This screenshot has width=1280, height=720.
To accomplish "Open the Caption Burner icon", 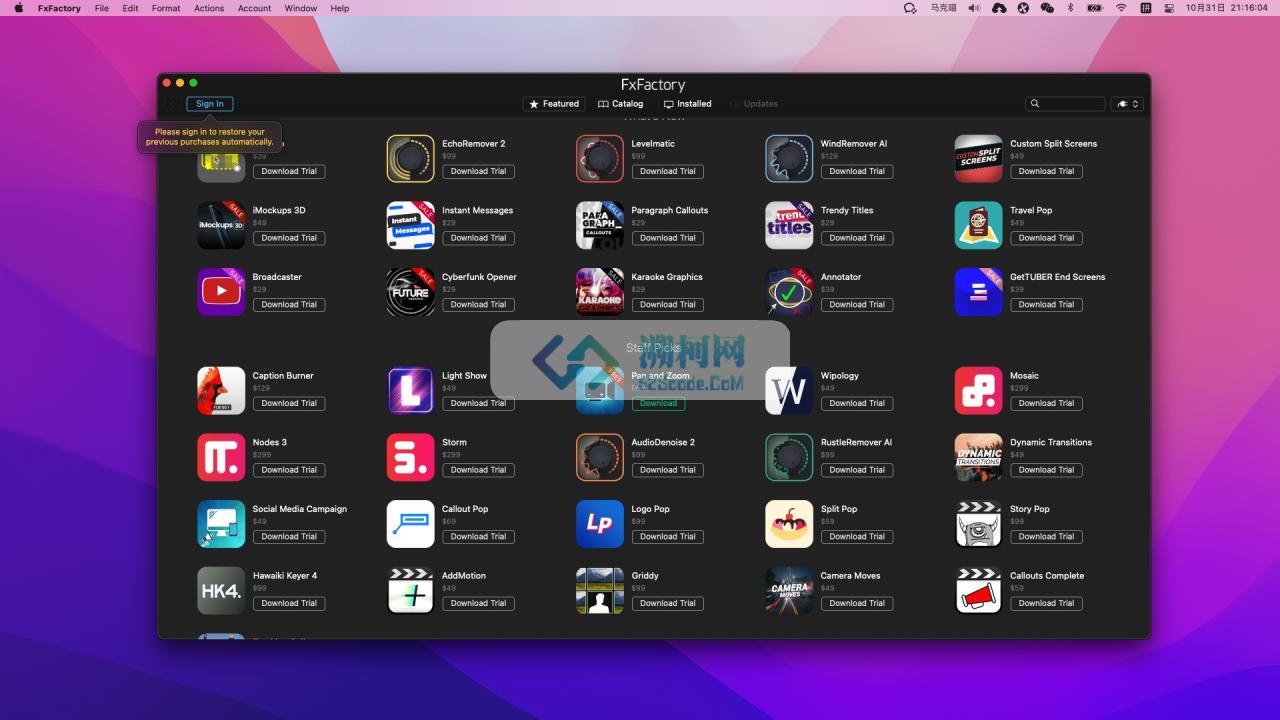I will [x=221, y=390].
